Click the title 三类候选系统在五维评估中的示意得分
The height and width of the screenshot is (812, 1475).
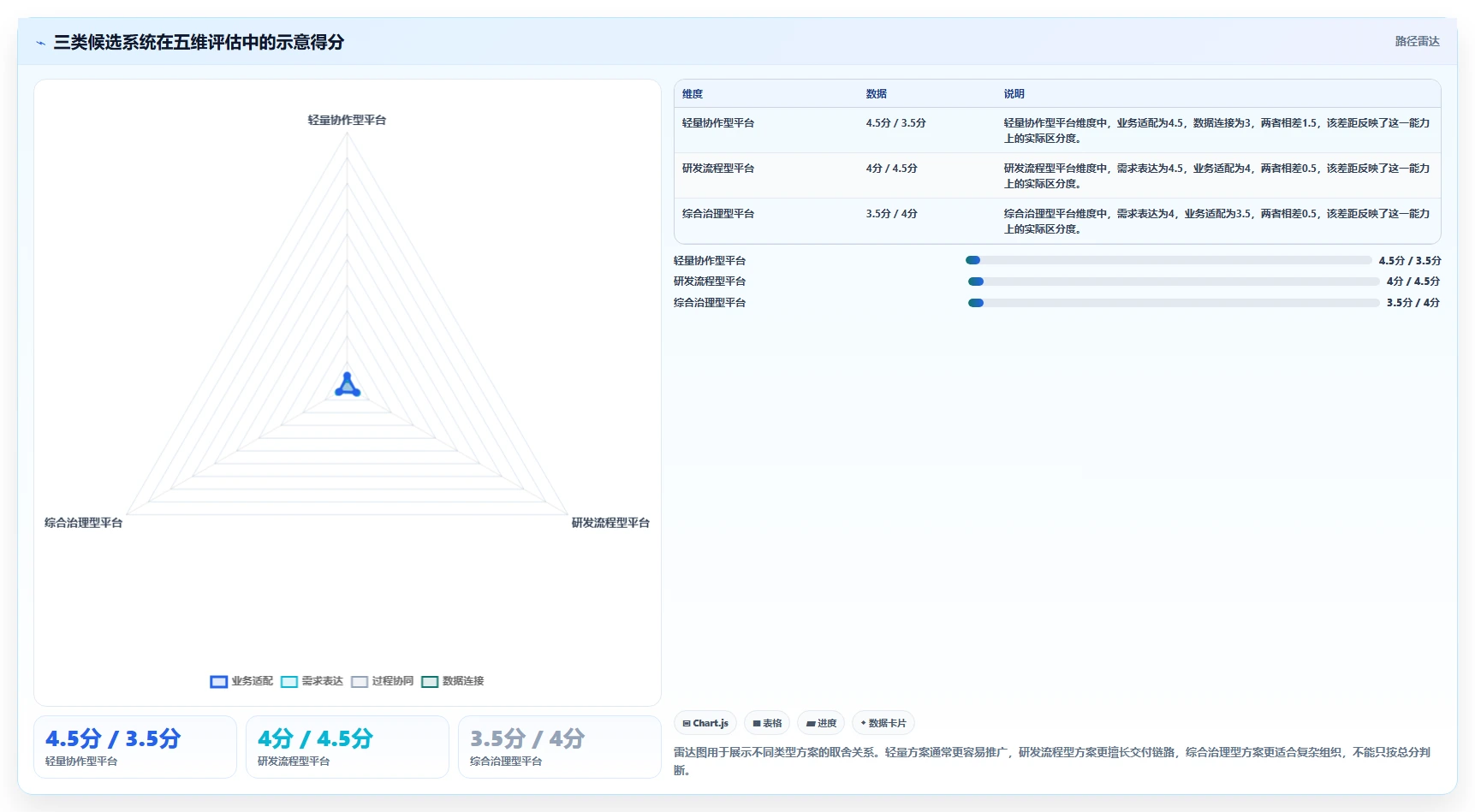199,42
